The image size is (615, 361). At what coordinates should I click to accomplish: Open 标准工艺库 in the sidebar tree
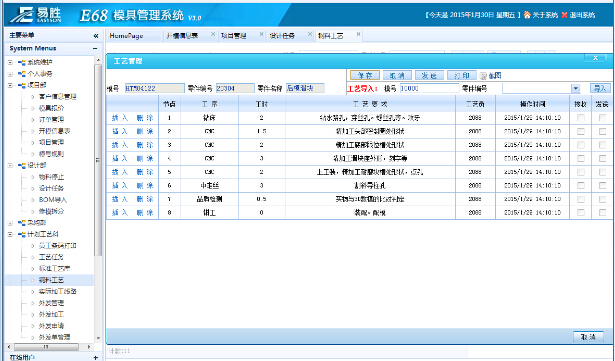(54, 268)
